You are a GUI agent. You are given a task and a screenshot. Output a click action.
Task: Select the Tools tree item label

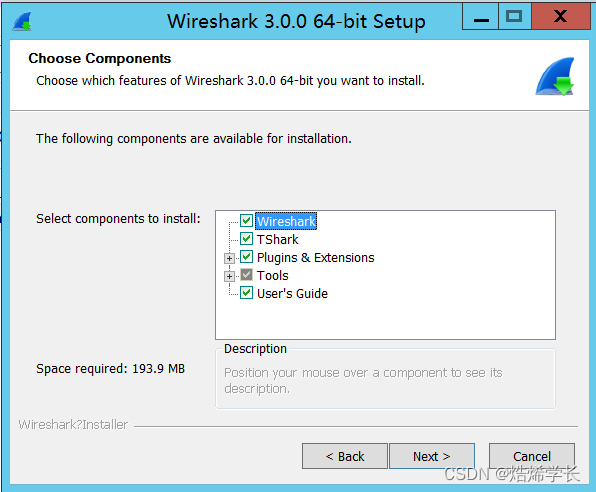273,275
